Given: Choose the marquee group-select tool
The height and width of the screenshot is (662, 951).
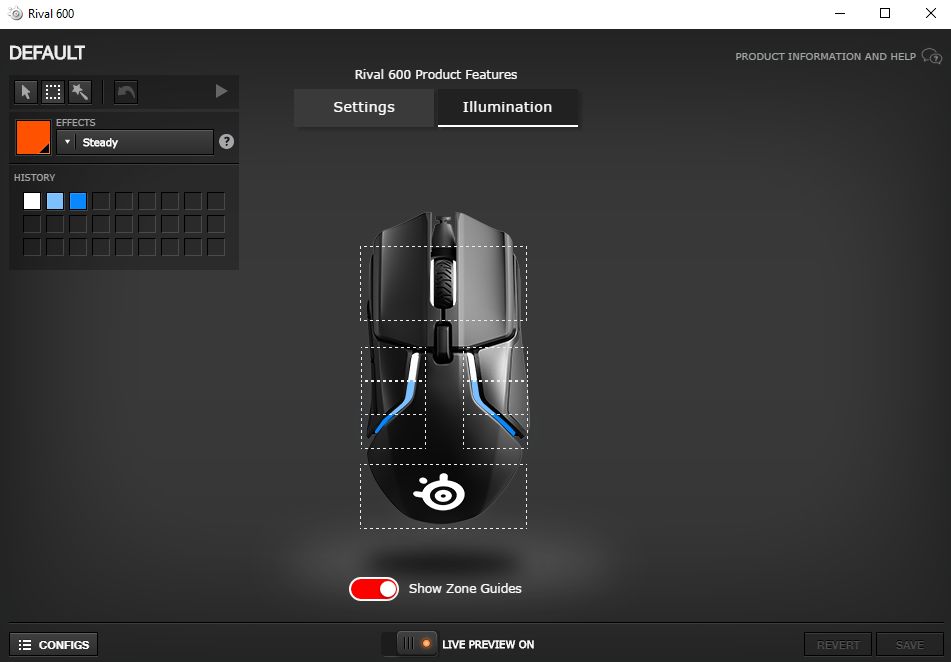Looking at the screenshot, I should [53, 92].
